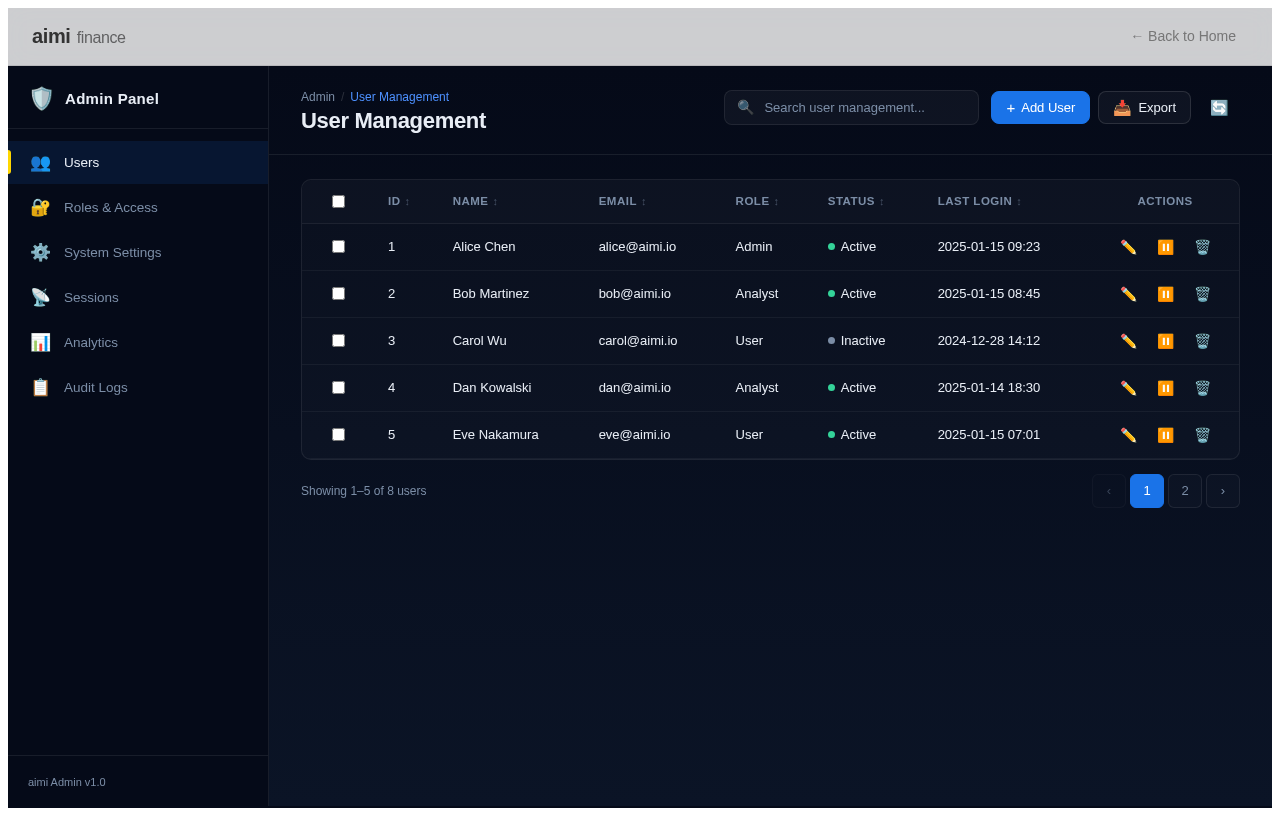Delete Bob Martinez via trash icon
Viewport: 1280px width, 816px height.
pos(1202,294)
